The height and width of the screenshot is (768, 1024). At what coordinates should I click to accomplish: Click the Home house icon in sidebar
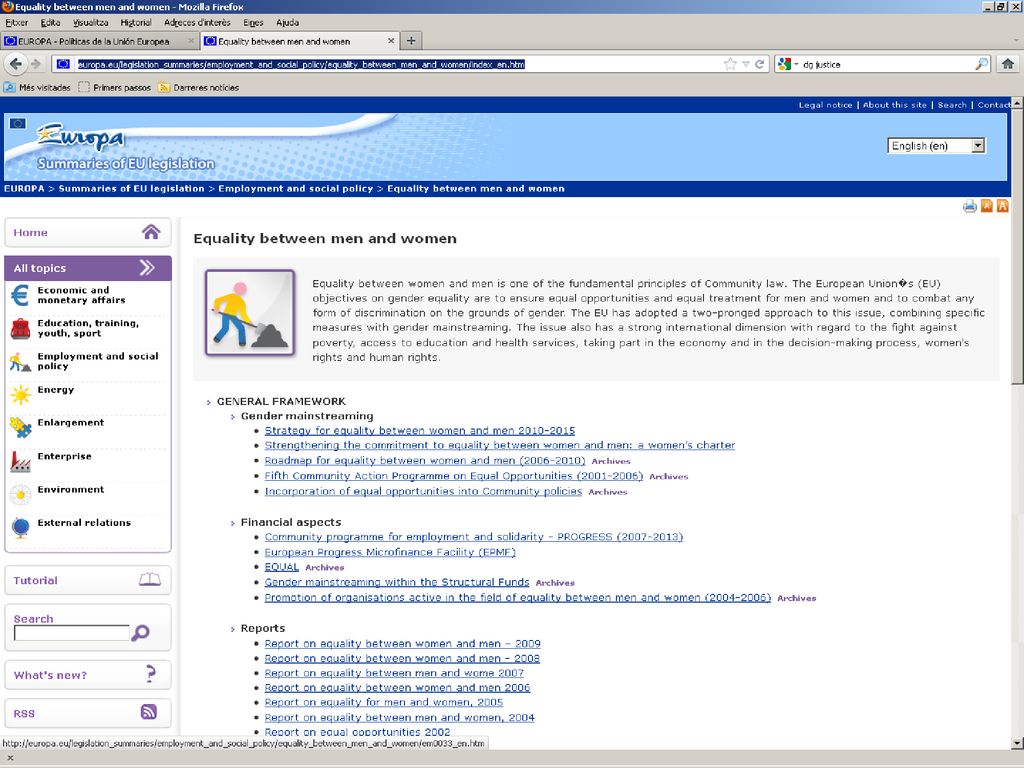pos(151,232)
